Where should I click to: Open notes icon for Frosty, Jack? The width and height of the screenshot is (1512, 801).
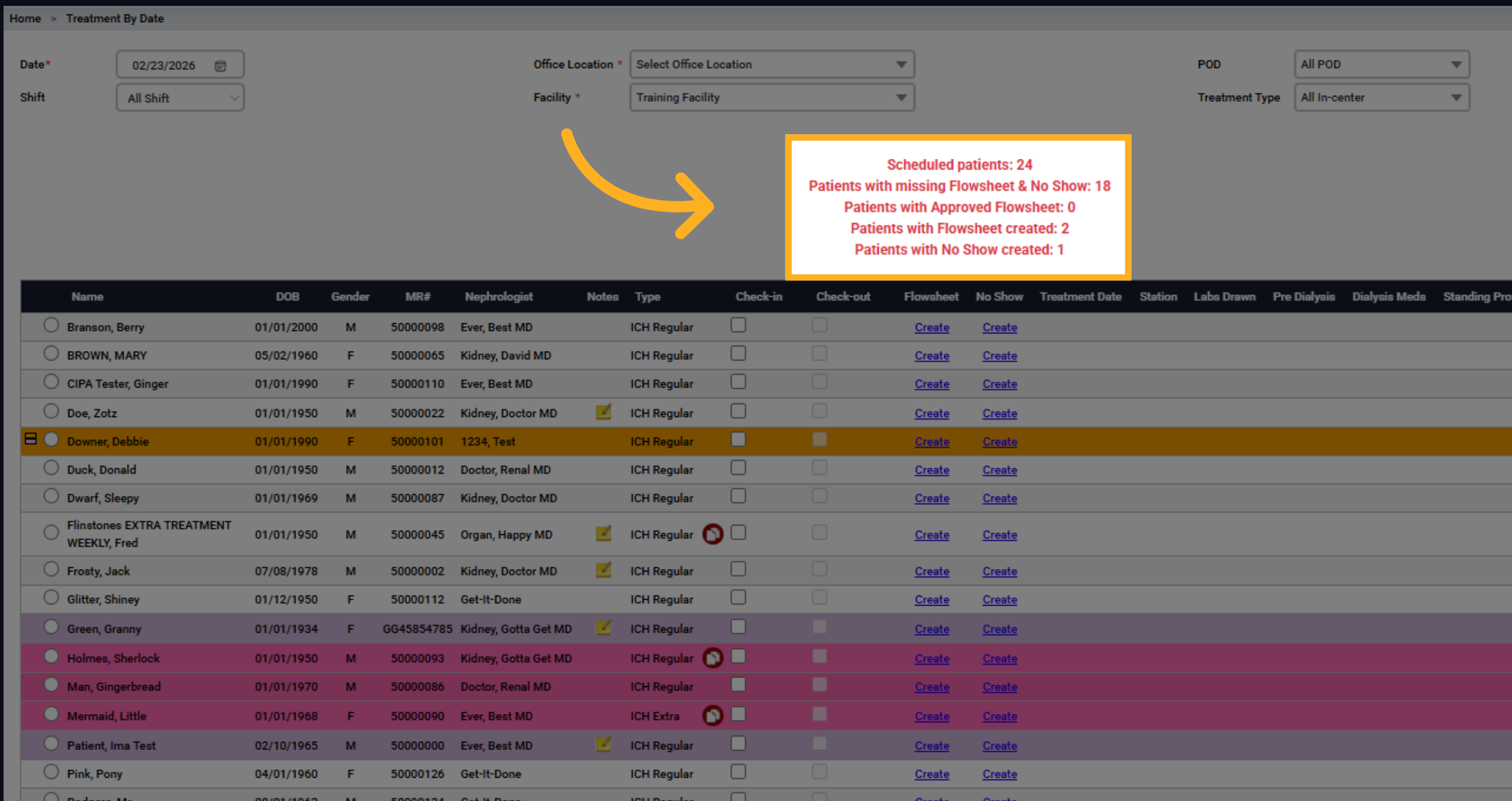[604, 570]
